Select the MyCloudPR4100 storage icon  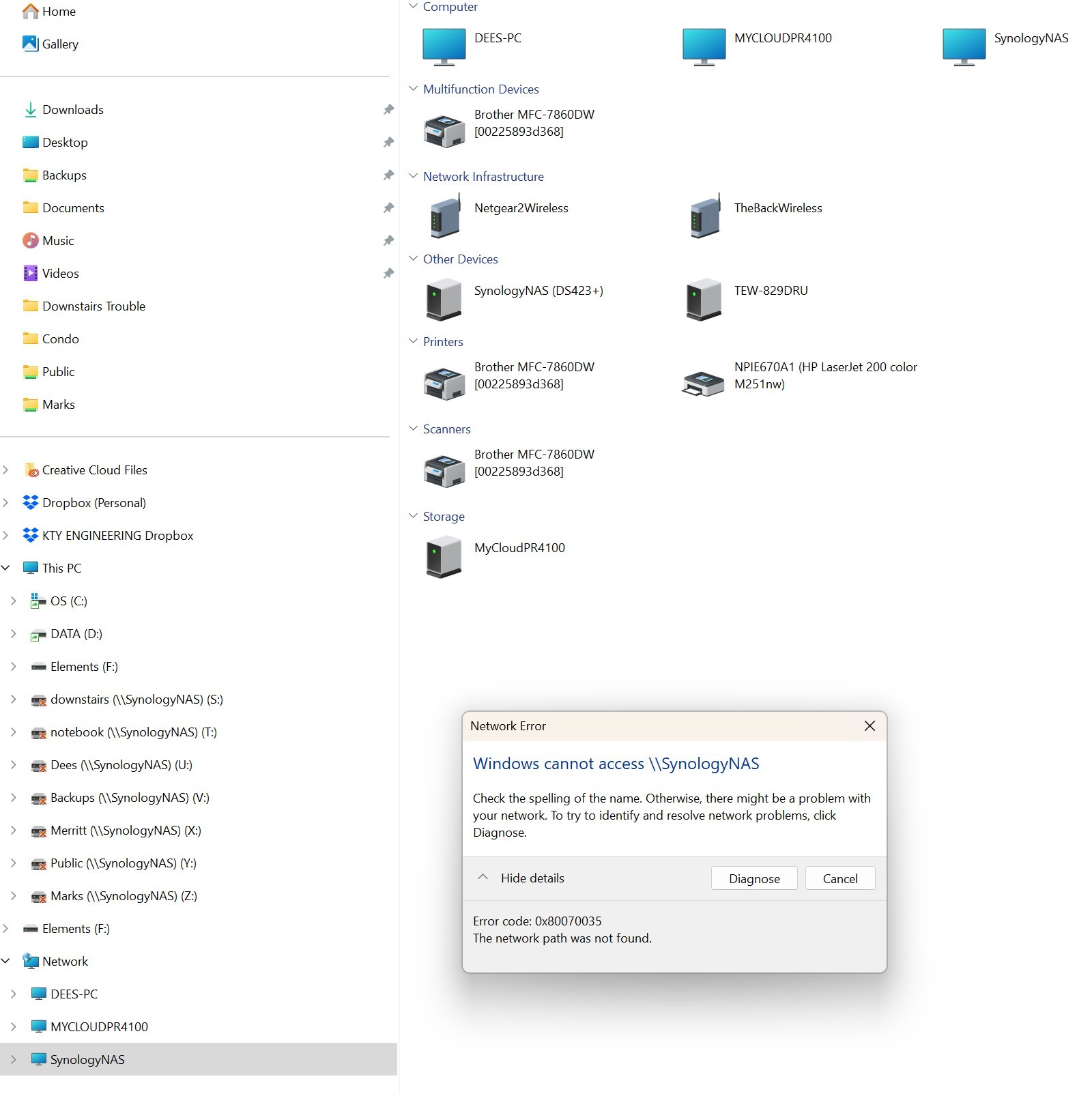[444, 556]
